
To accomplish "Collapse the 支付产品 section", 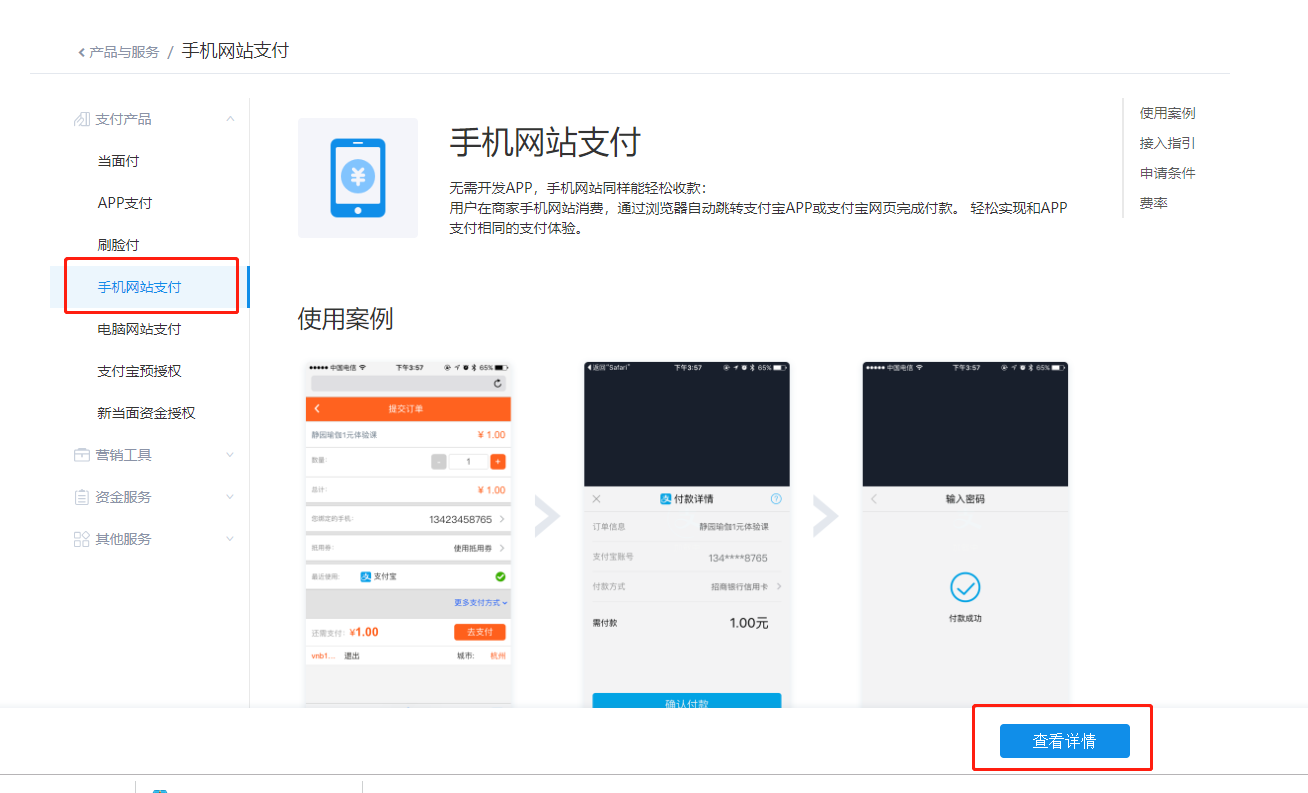I will [x=230, y=118].
